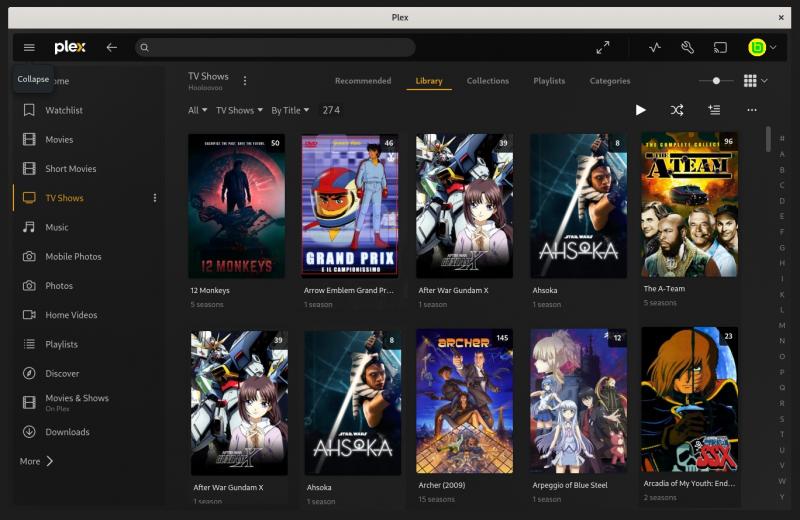Screen dimensions: 800x520
Task: Close the Plex window
Action: (x=781, y=17)
